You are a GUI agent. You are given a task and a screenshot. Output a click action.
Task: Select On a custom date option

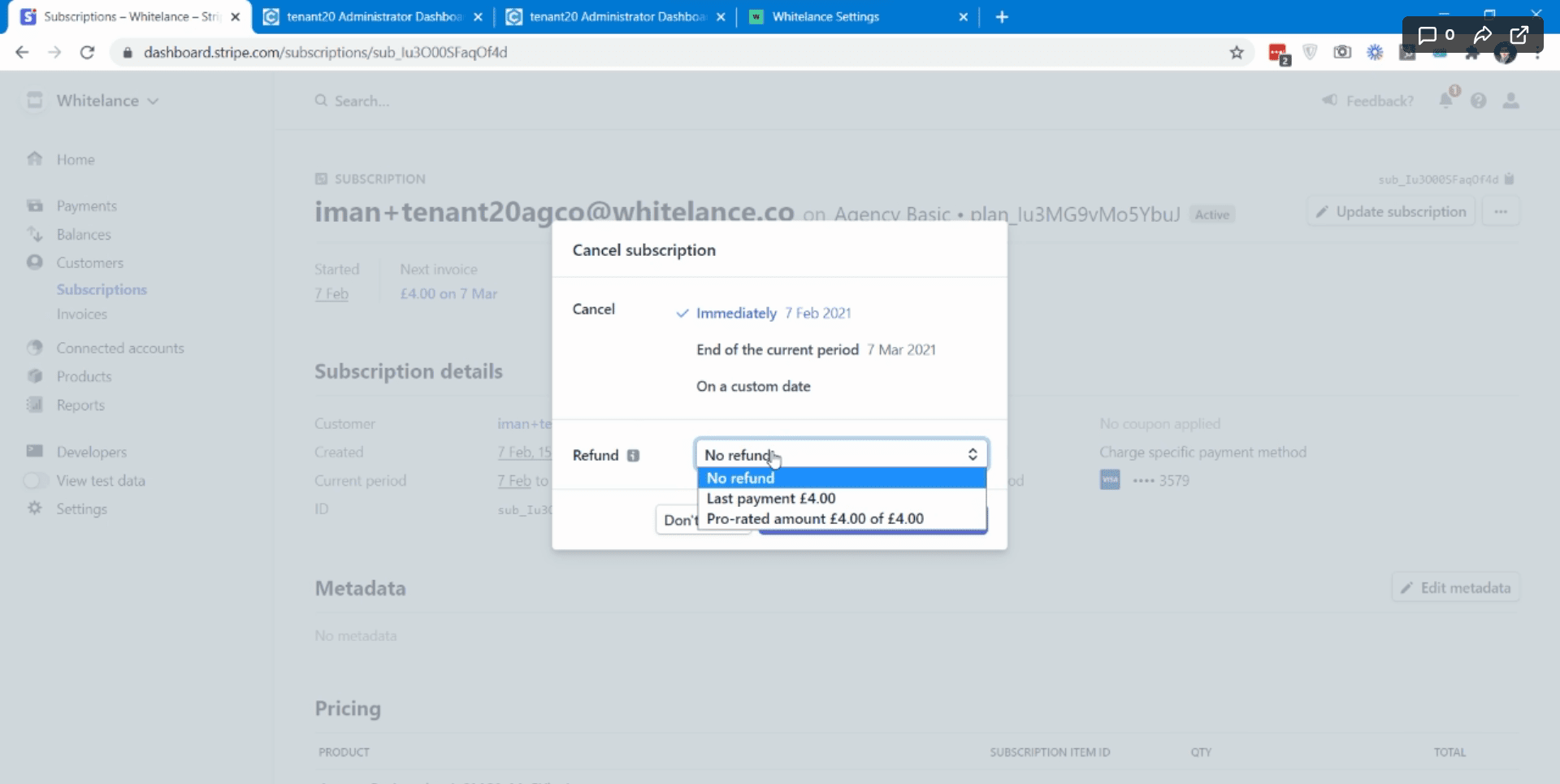pyautogui.click(x=753, y=386)
